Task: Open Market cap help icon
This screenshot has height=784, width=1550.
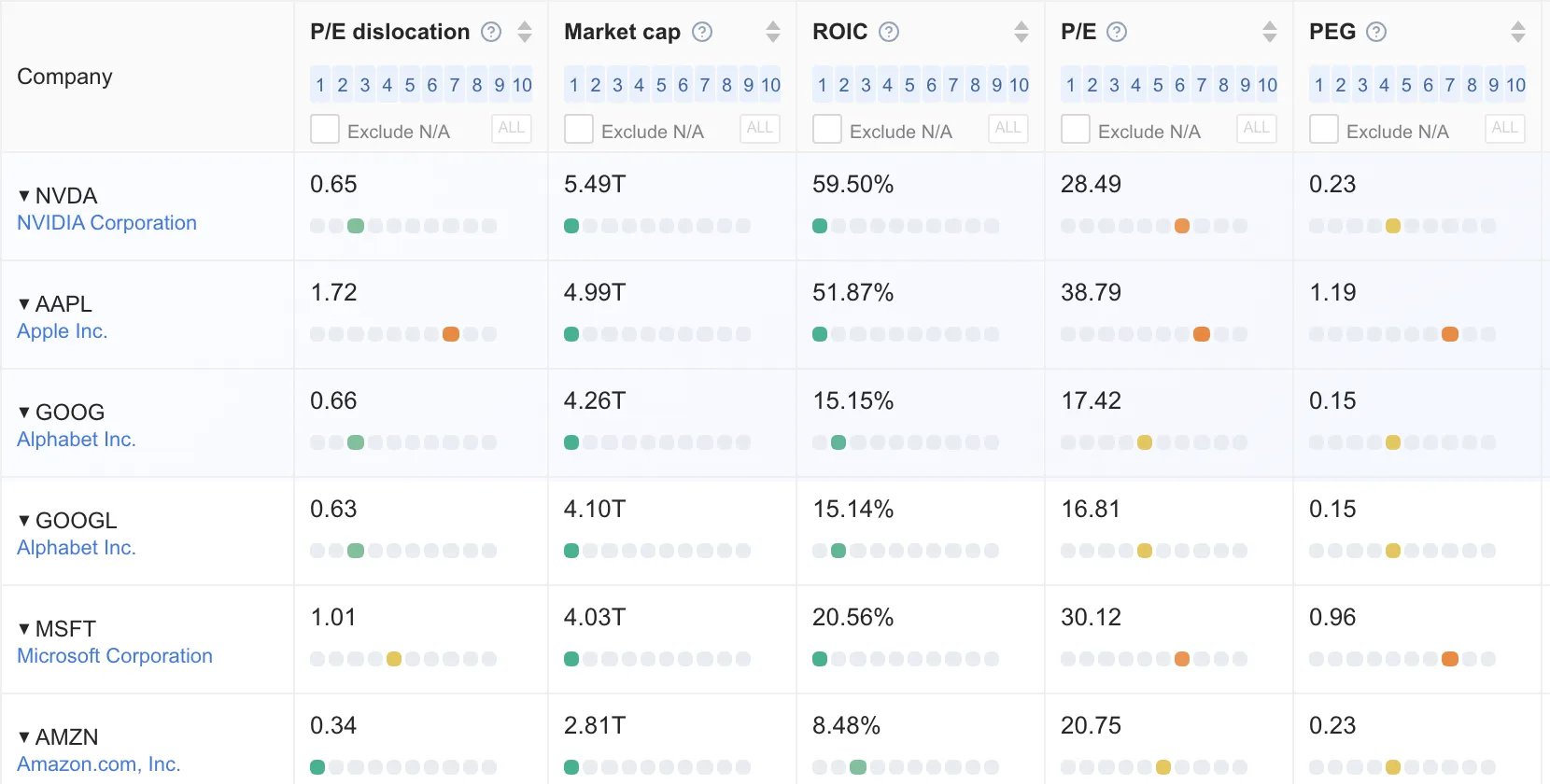Action: tap(702, 32)
